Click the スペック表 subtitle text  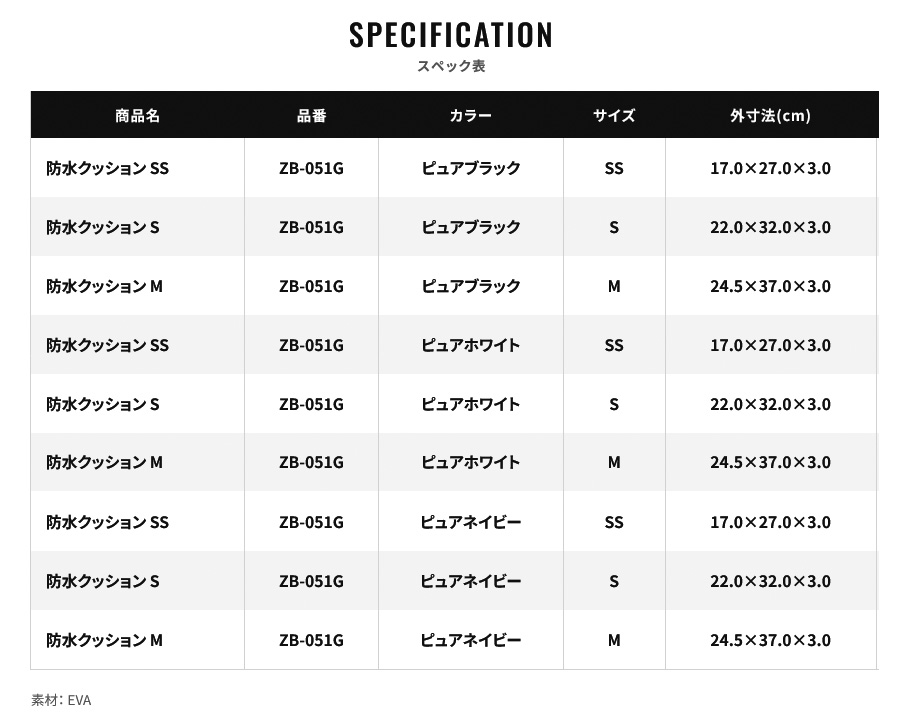click(451, 67)
